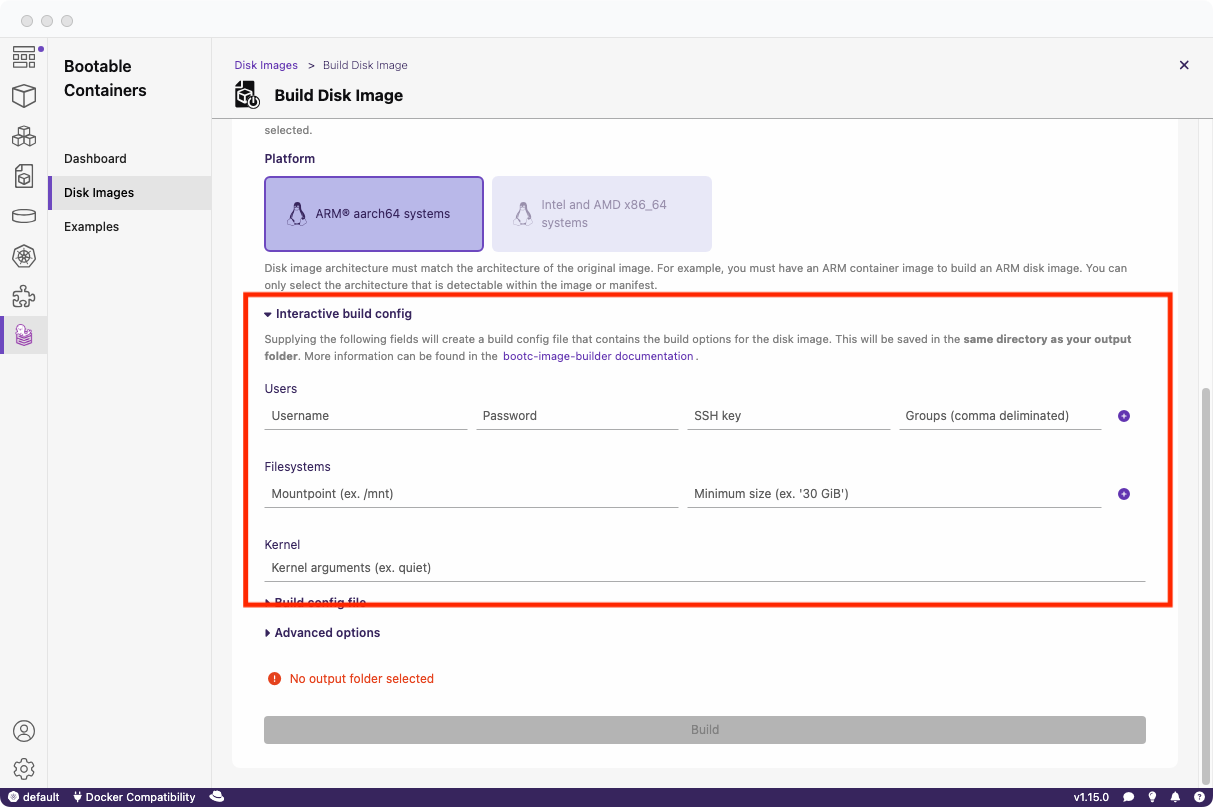1213x807 pixels.
Task: Select the Pods icon in the sidebar
Action: [24, 136]
